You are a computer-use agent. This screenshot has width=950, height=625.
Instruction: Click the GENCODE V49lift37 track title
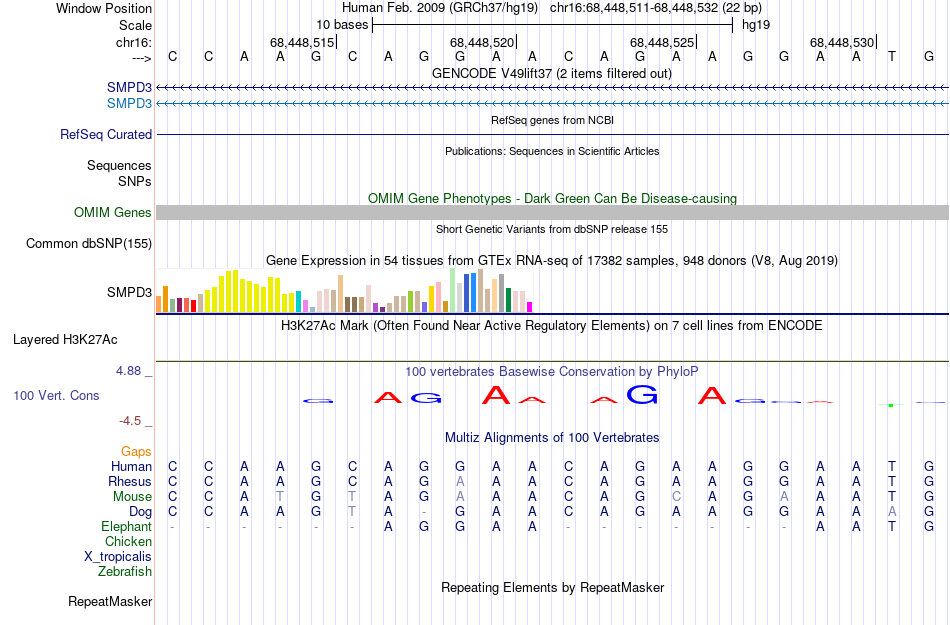click(x=551, y=73)
